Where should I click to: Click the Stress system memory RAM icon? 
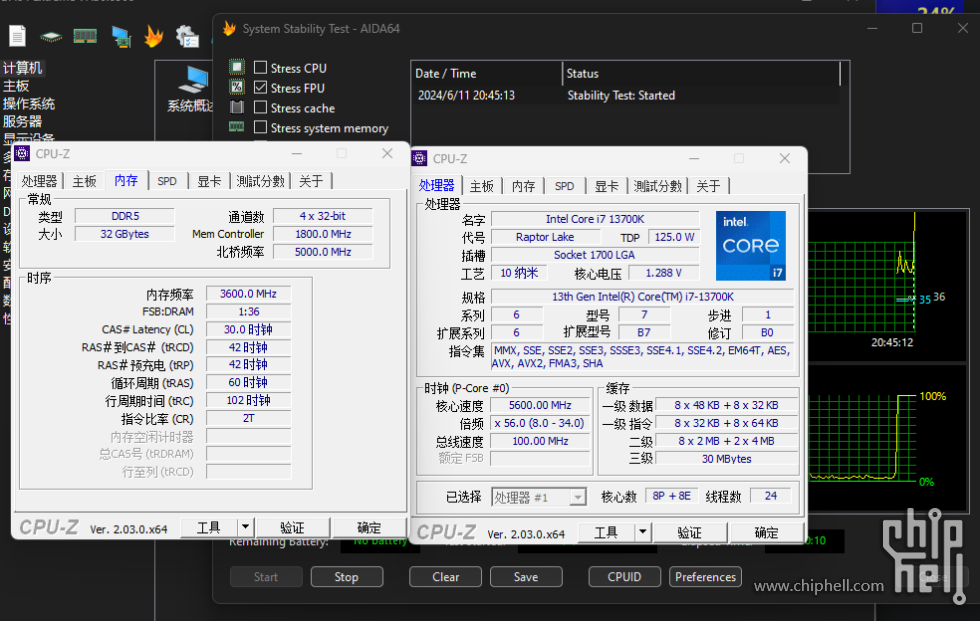[237, 127]
